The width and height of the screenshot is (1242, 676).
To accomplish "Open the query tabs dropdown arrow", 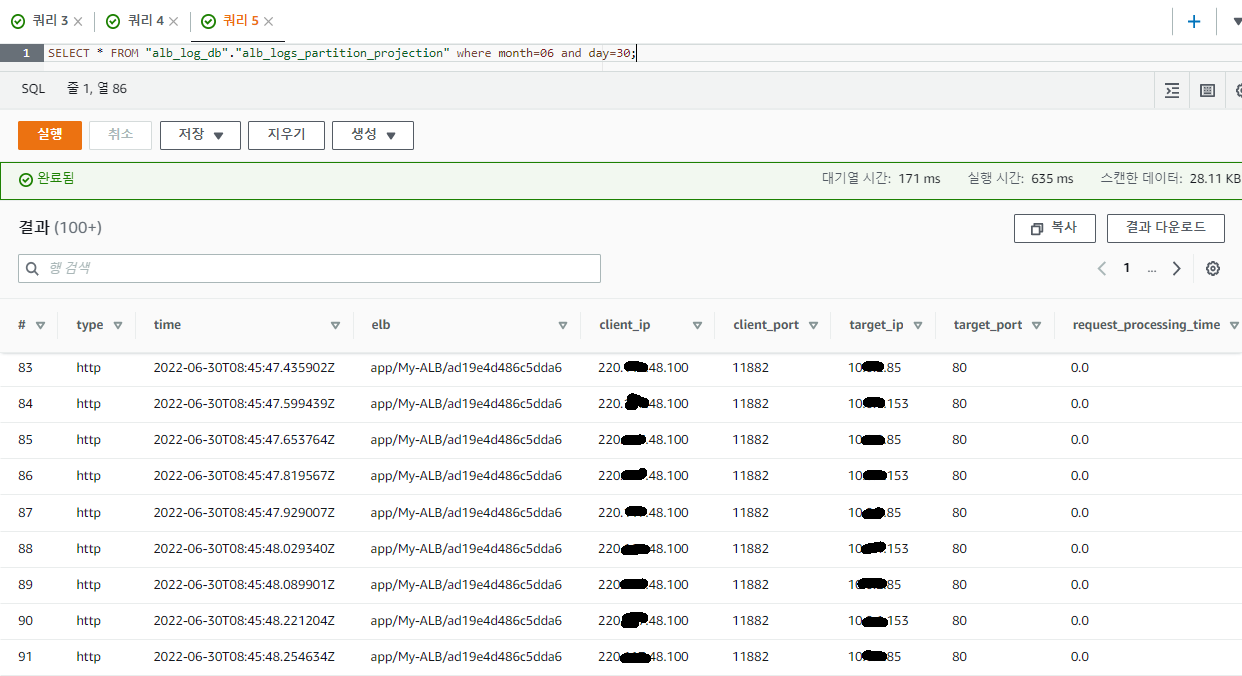I will pyautogui.click(x=1236, y=21).
